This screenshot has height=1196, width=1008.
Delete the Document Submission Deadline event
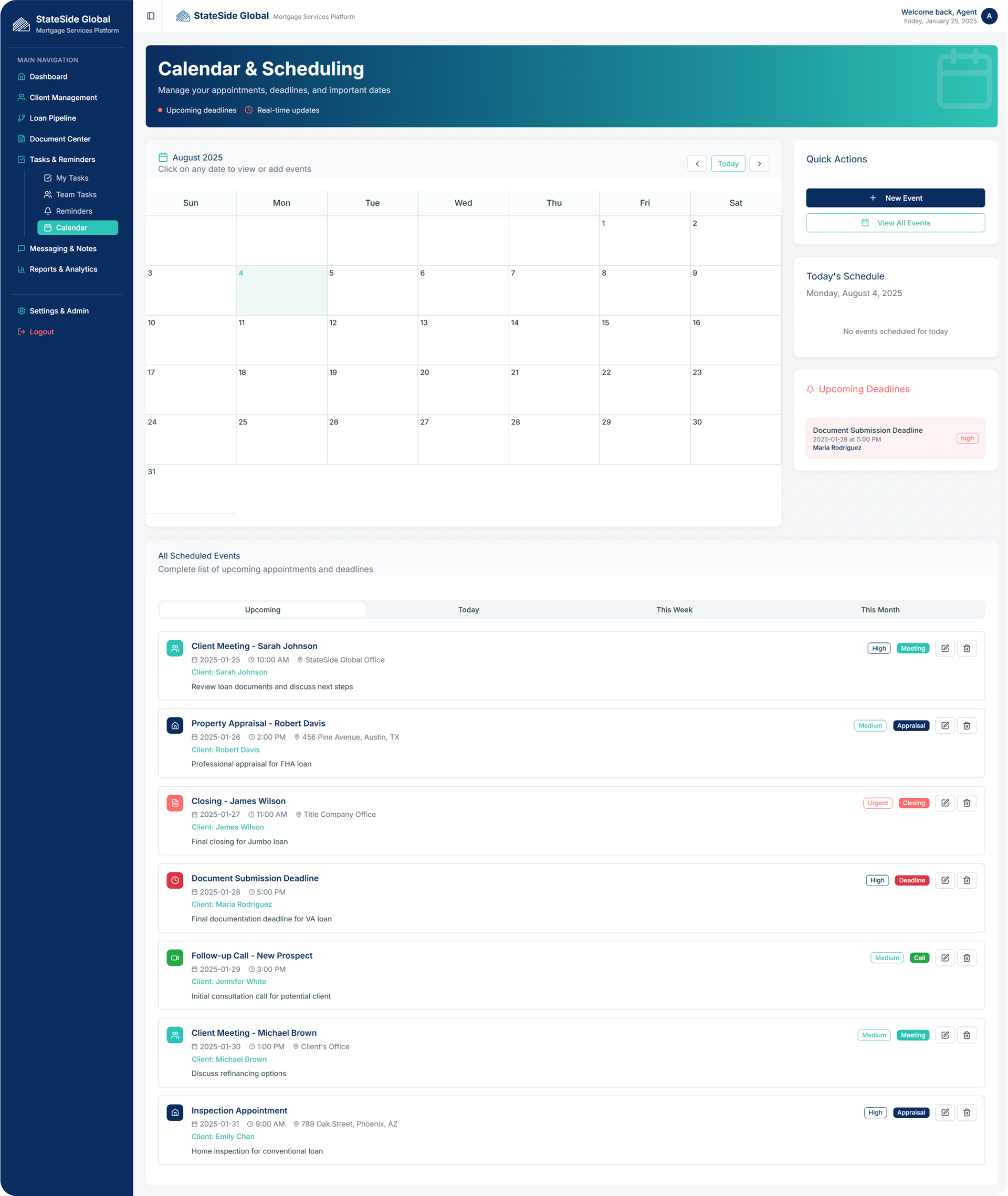[967, 880]
